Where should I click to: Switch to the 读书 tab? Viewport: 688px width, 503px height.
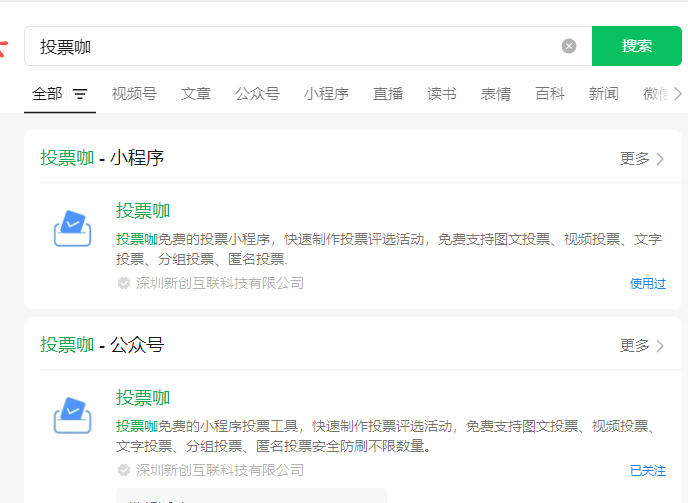coord(442,93)
